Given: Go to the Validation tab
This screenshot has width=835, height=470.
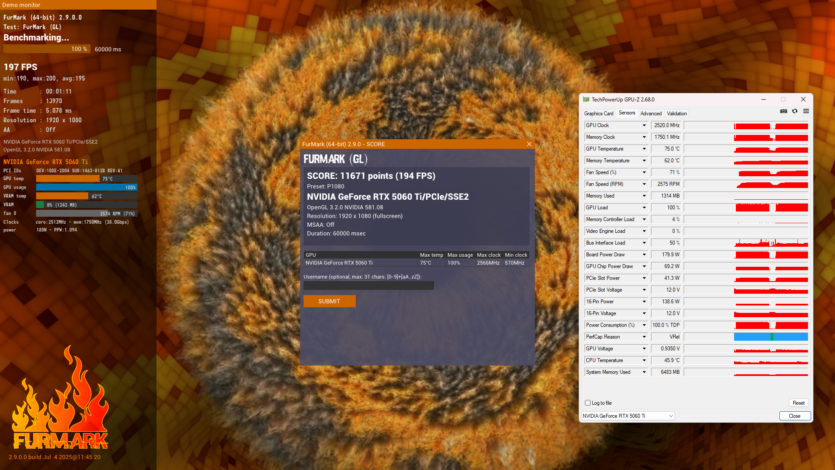Looking at the screenshot, I should point(677,113).
